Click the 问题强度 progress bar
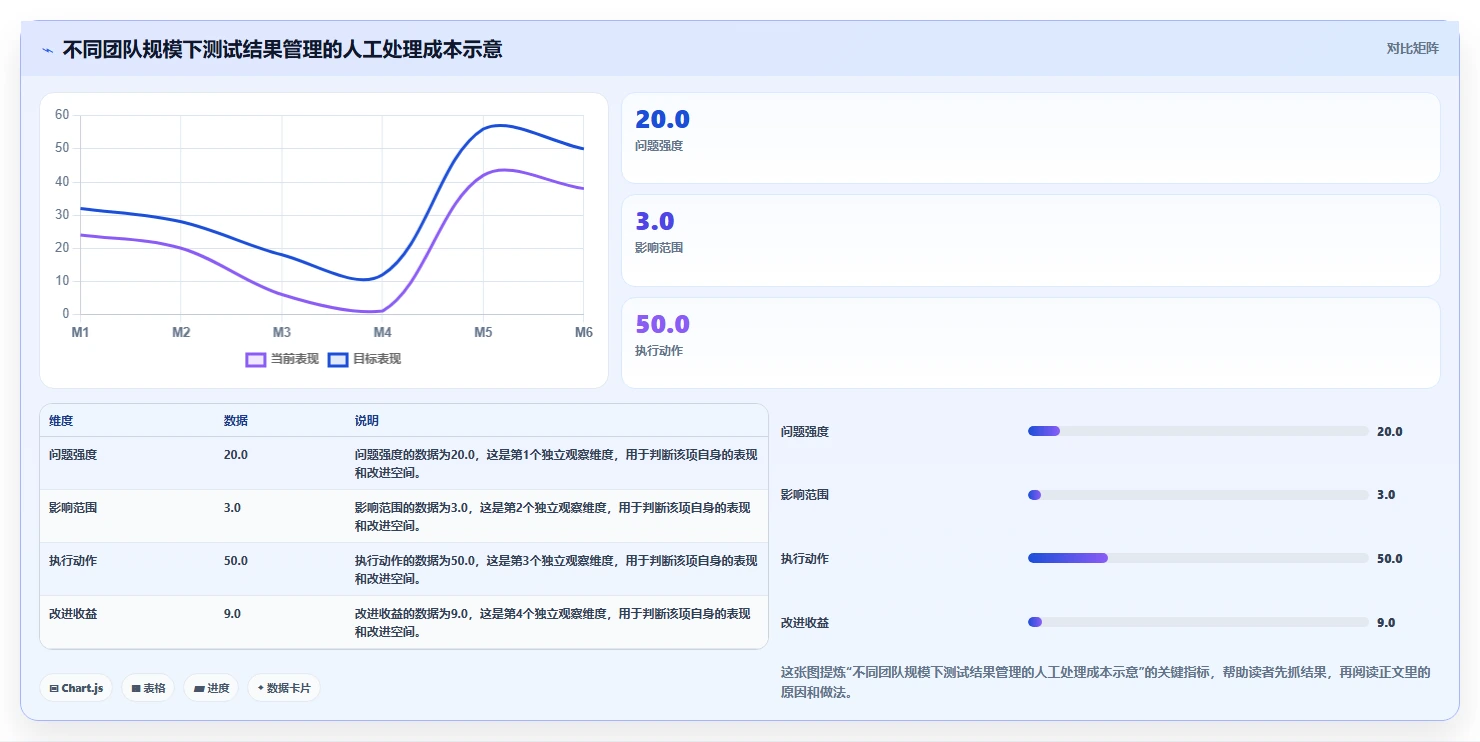 1198,431
